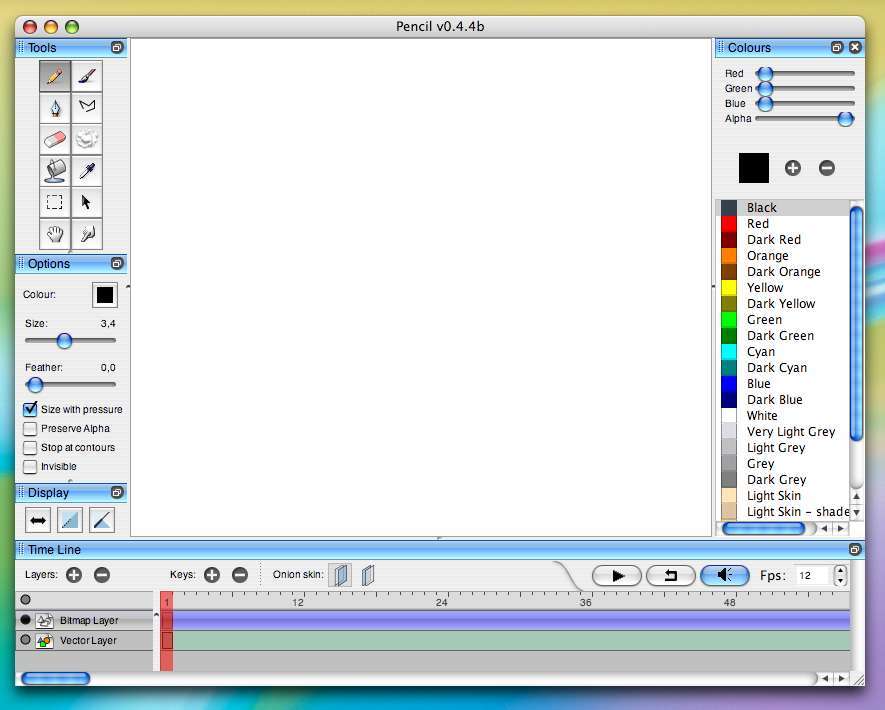Undock the Time Line panel
The image size is (885, 710).
[855, 549]
